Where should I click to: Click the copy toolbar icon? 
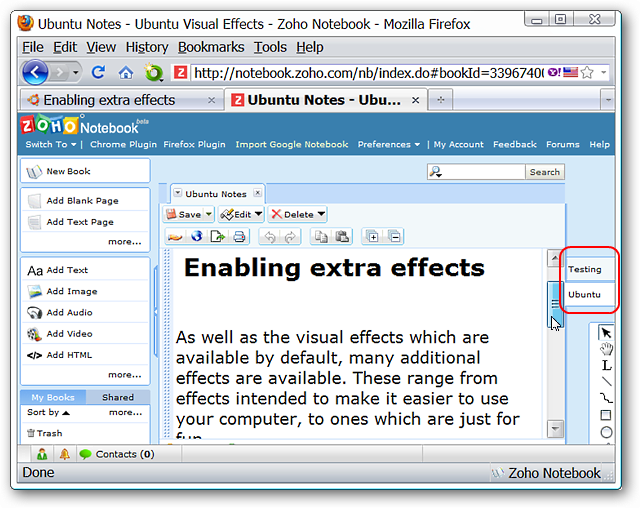click(321, 237)
